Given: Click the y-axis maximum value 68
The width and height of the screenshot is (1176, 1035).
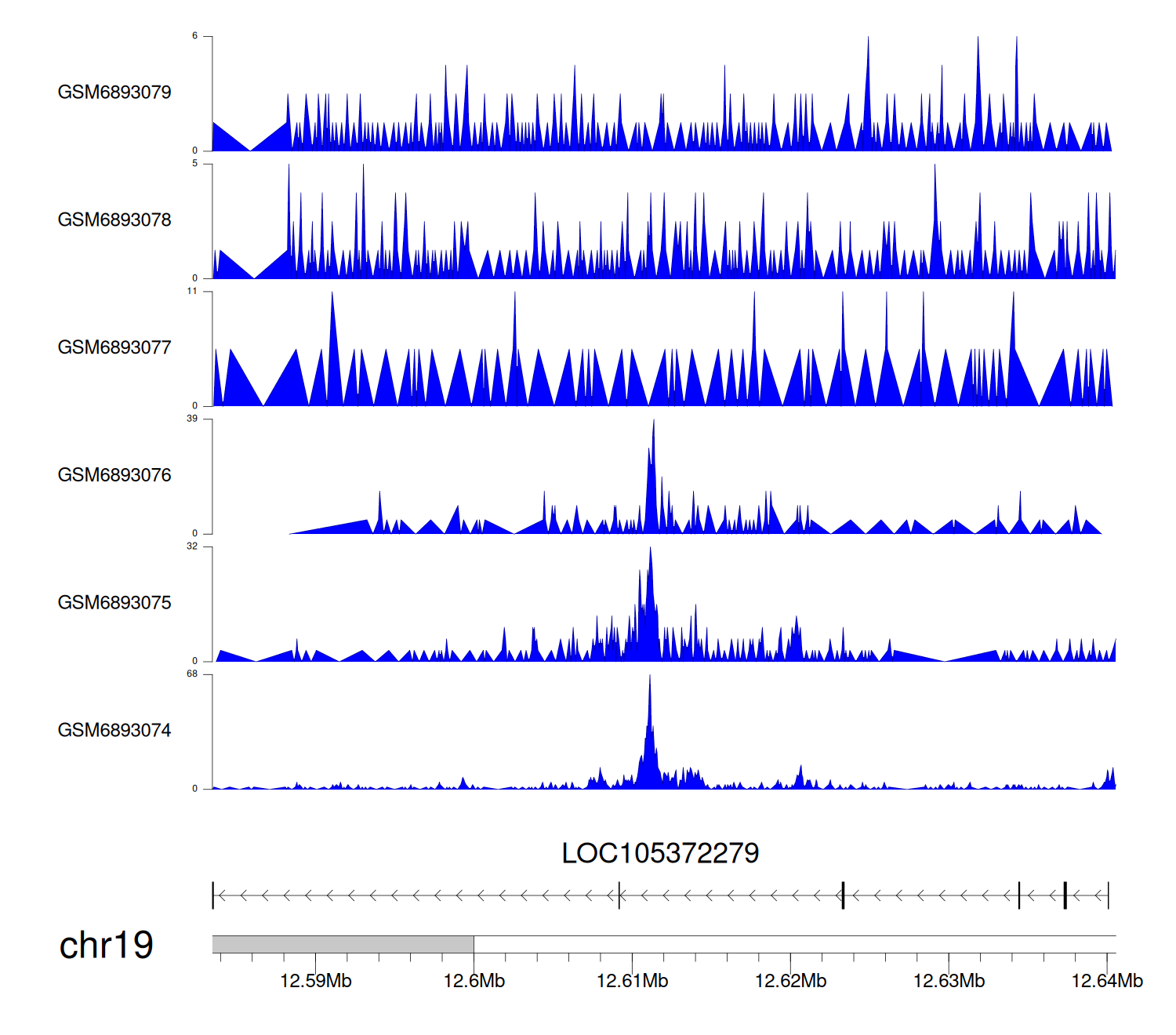Looking at the screenshot, I should pyautogui.click(x=192, y=674).
